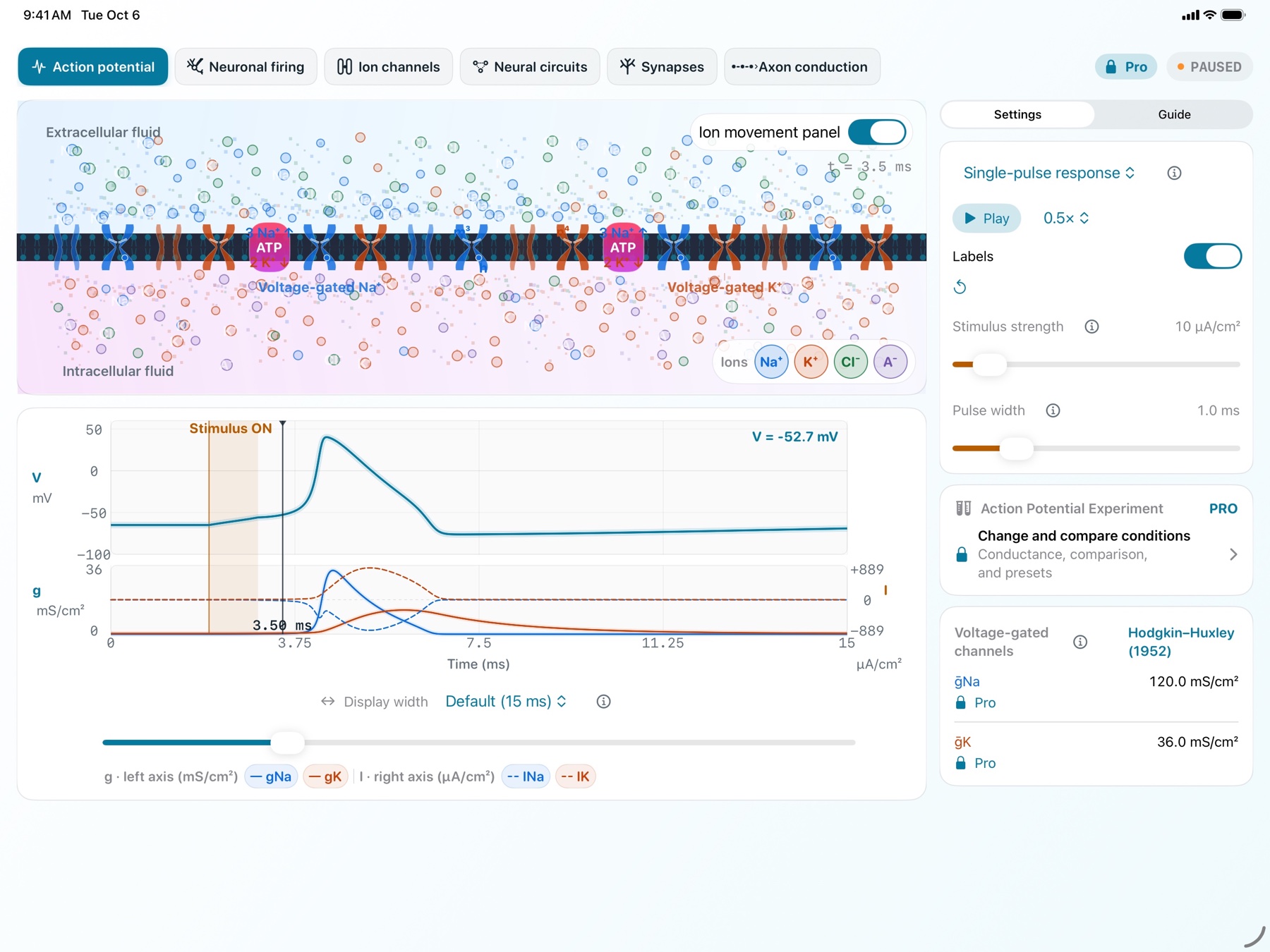
Task: Toggle Cl− ion visibility
Action: point(850,362)
